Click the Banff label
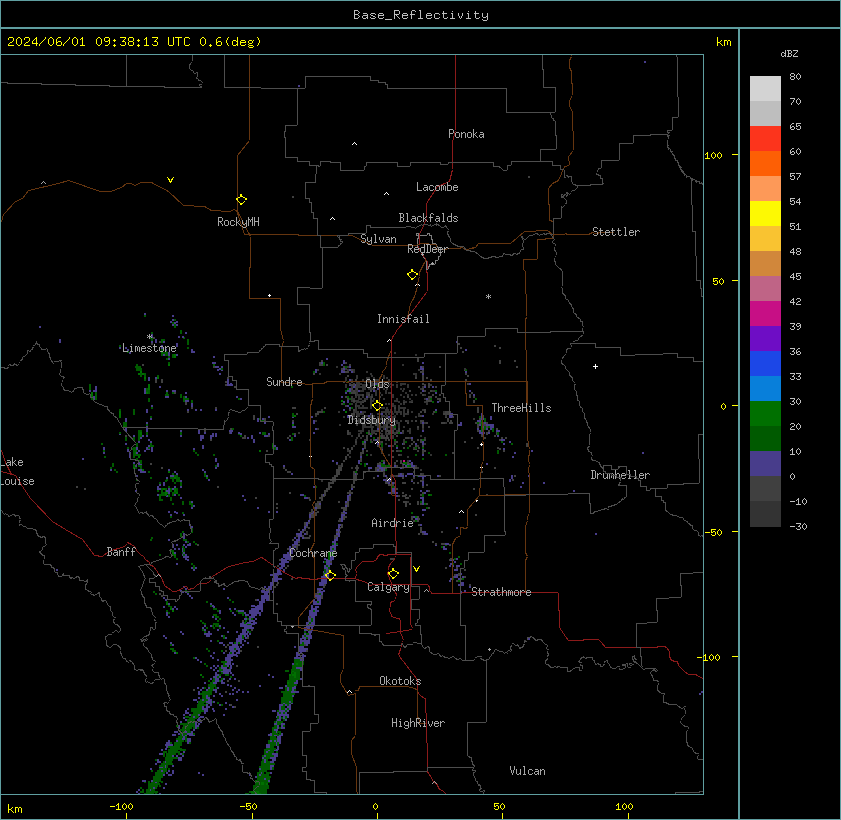This screenshot has height=820, width=841. [x=121, y=552]
